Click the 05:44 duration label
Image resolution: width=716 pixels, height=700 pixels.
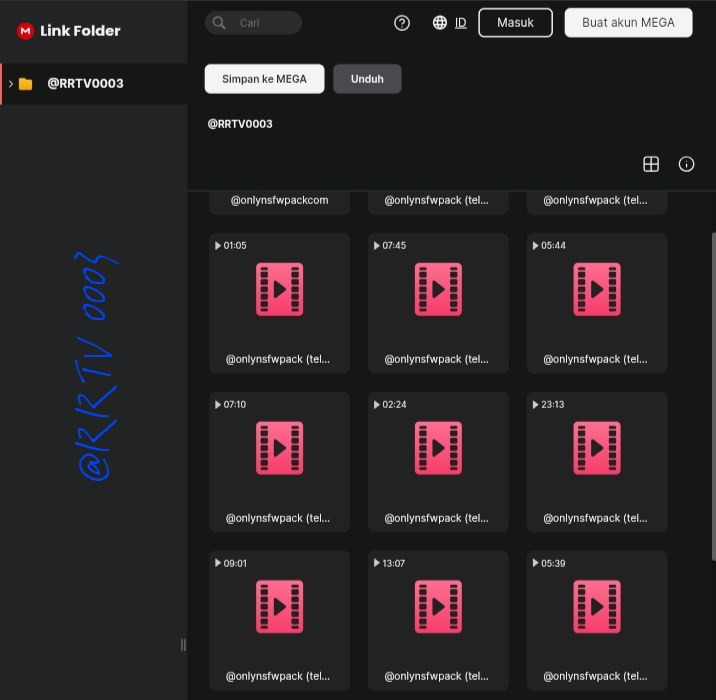tap(553, 246)
